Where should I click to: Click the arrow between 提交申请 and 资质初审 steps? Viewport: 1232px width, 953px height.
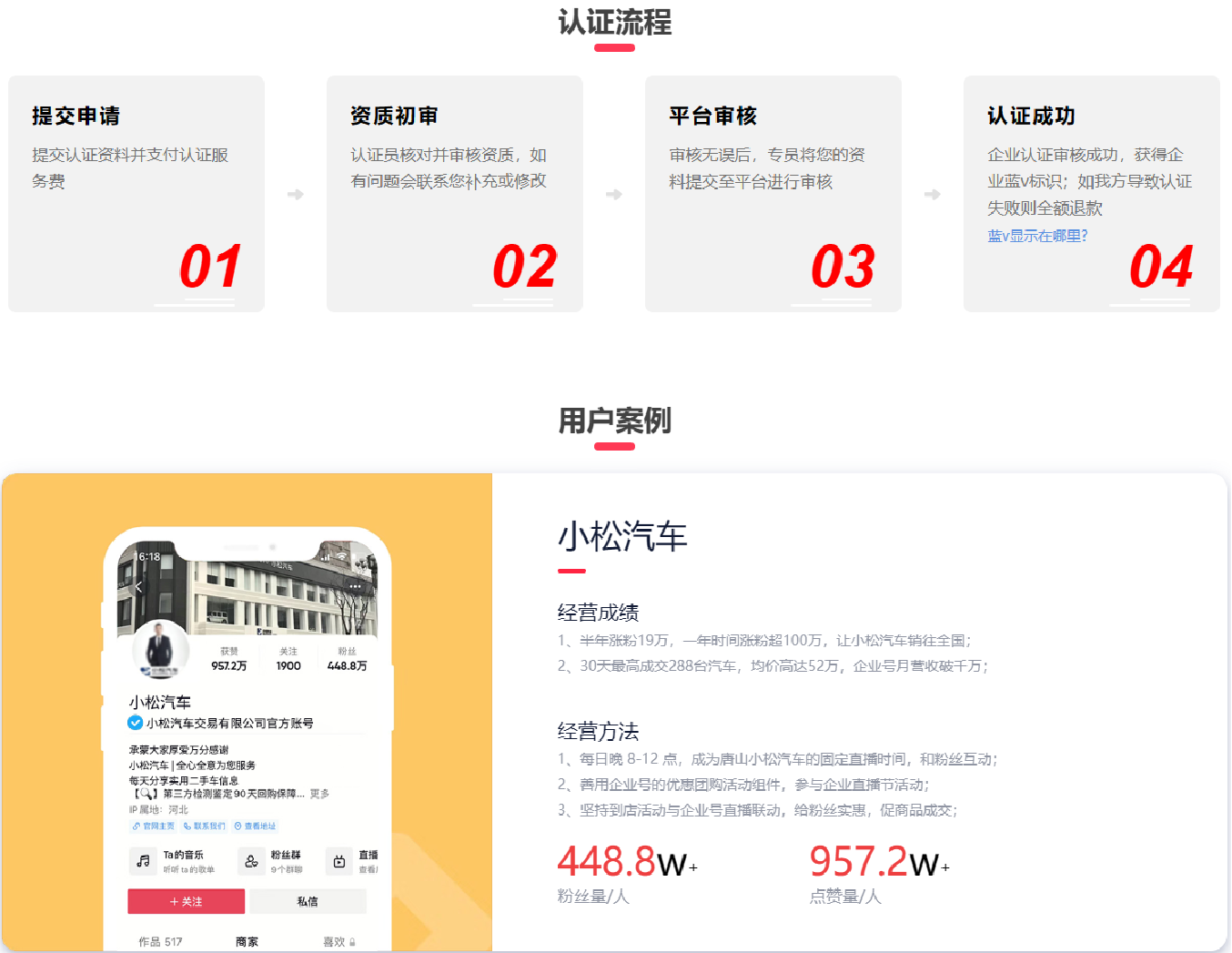click(x=295, y=194)
